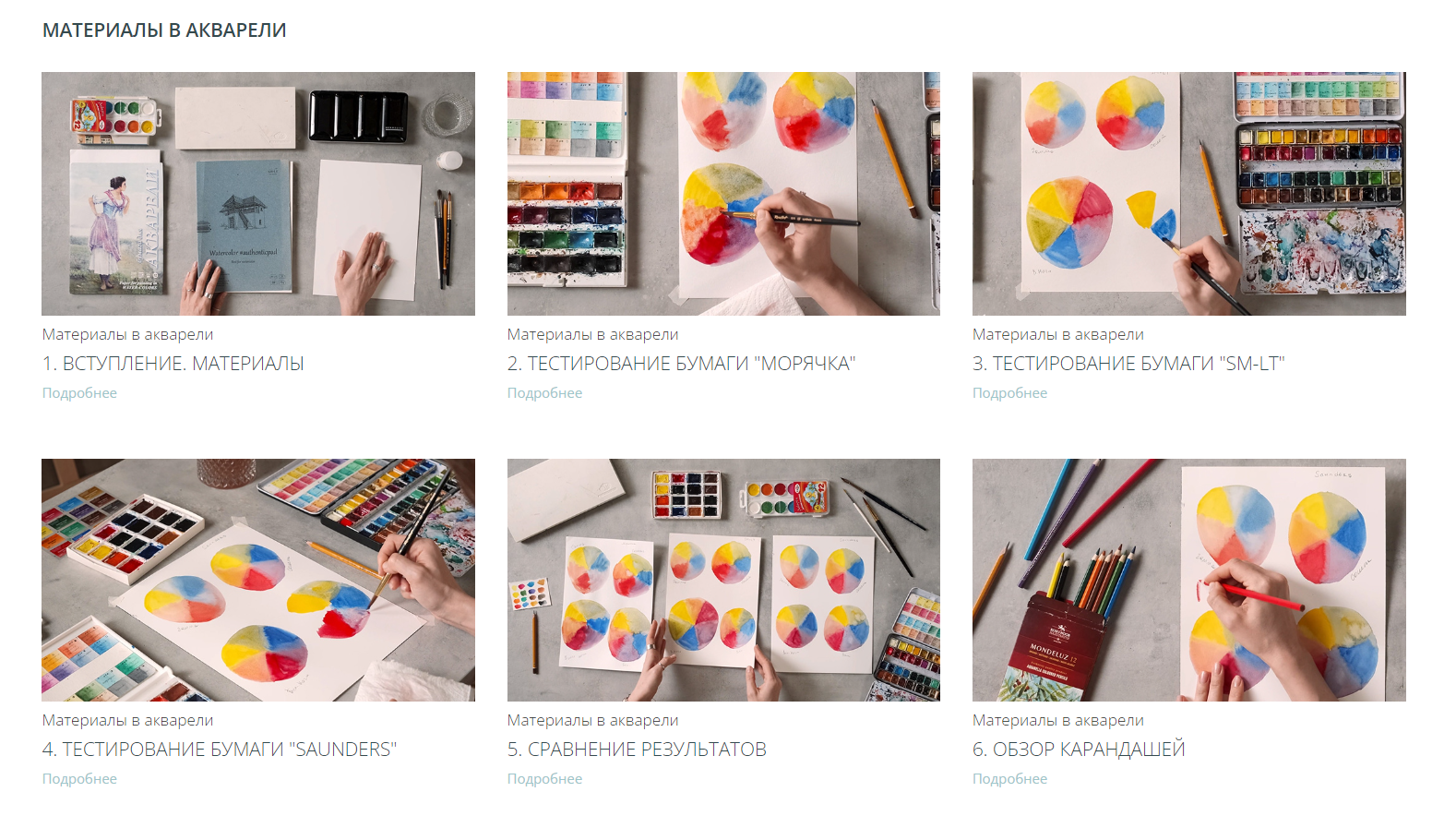
Task: Open the results comparison lesson thumbnail
Action: tap(723, 580)
